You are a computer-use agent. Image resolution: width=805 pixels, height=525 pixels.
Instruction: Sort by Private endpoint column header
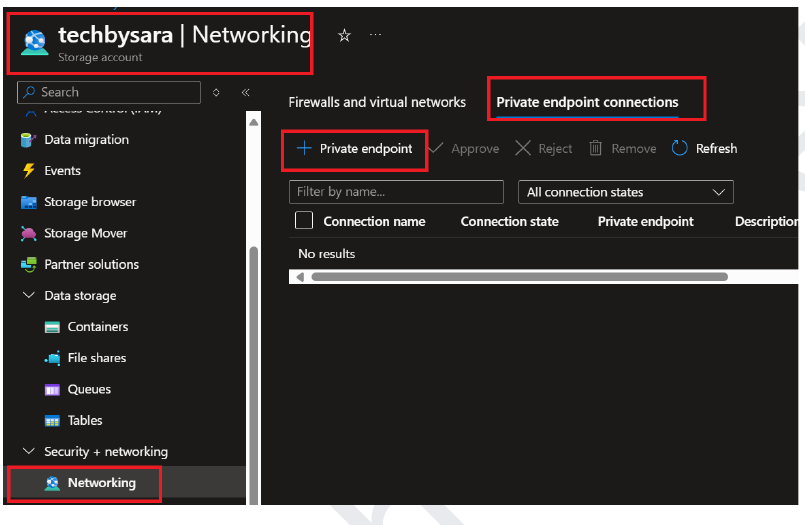tap(645, 222)
